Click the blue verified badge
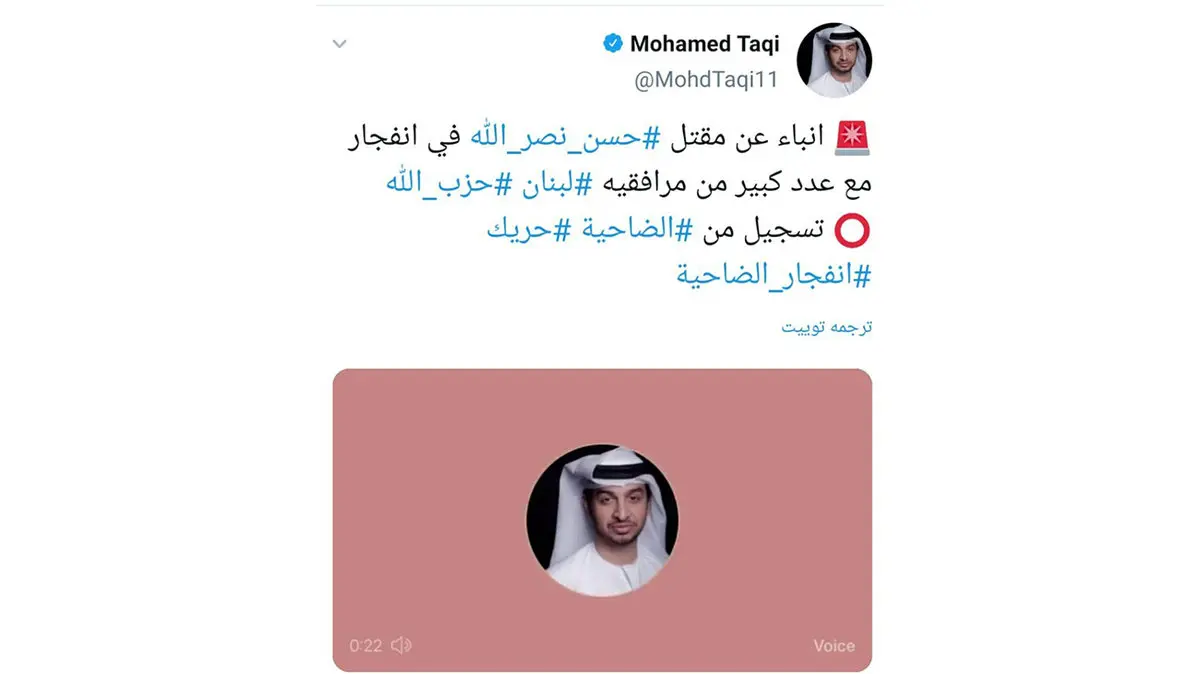Screen dimensions: 1200x674 click(612, 43)
